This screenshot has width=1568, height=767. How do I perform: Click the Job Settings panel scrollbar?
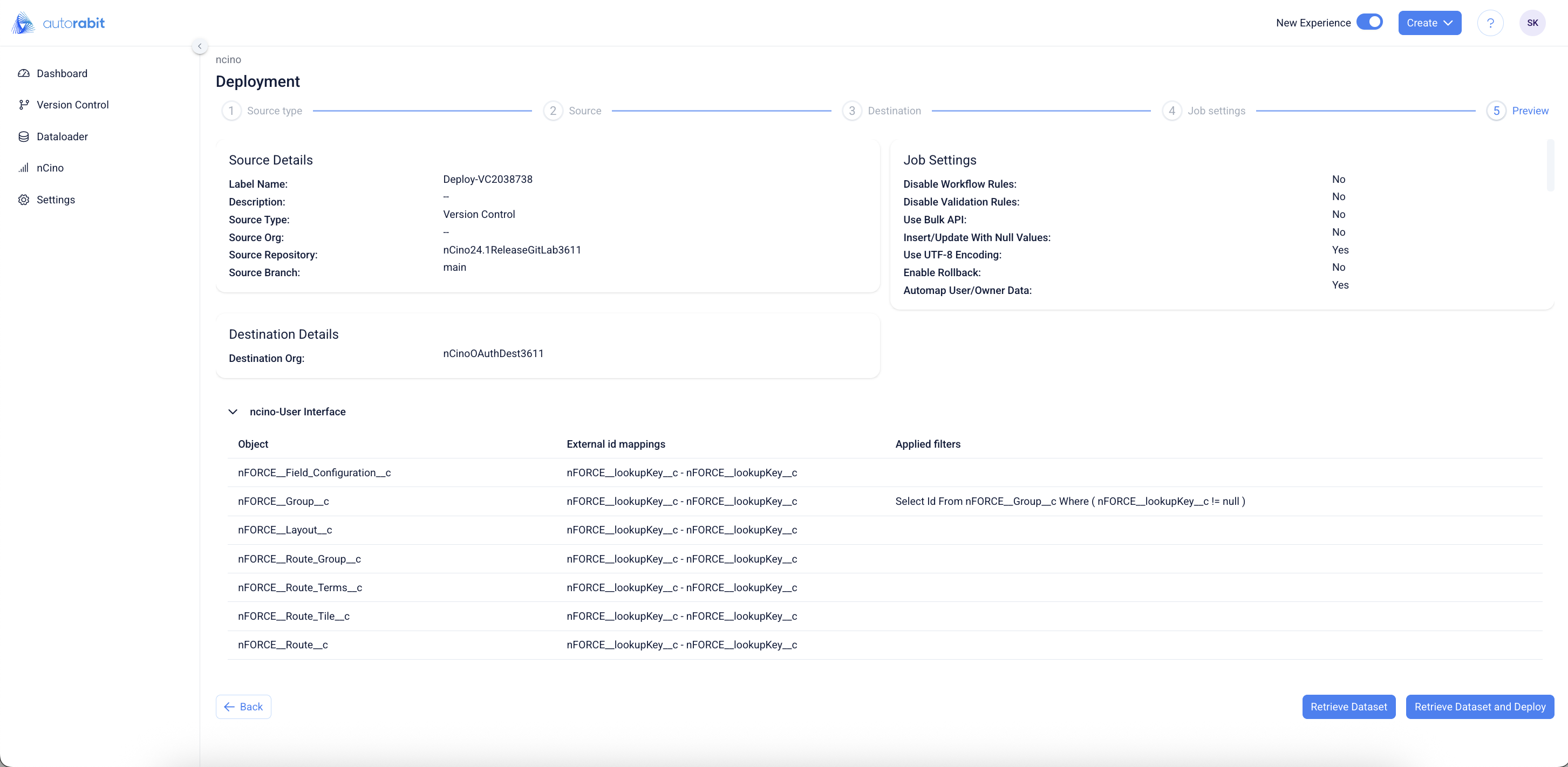pos(1550,166)
